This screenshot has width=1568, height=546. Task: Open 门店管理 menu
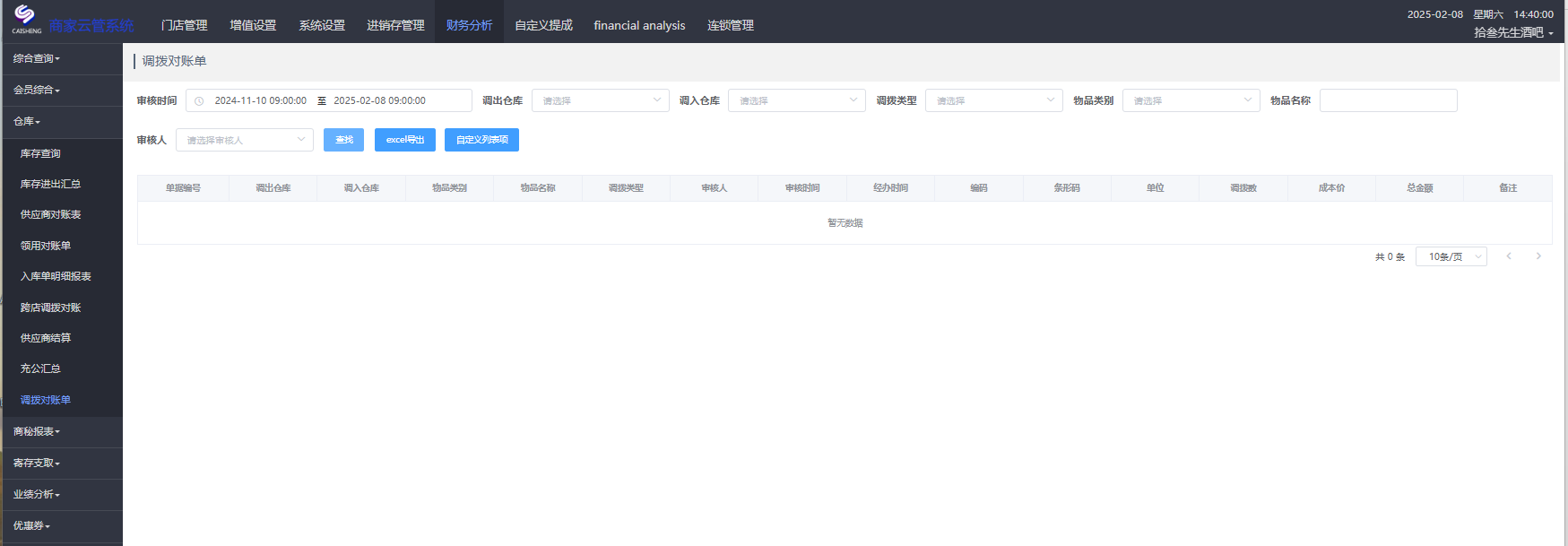(184, 25)
